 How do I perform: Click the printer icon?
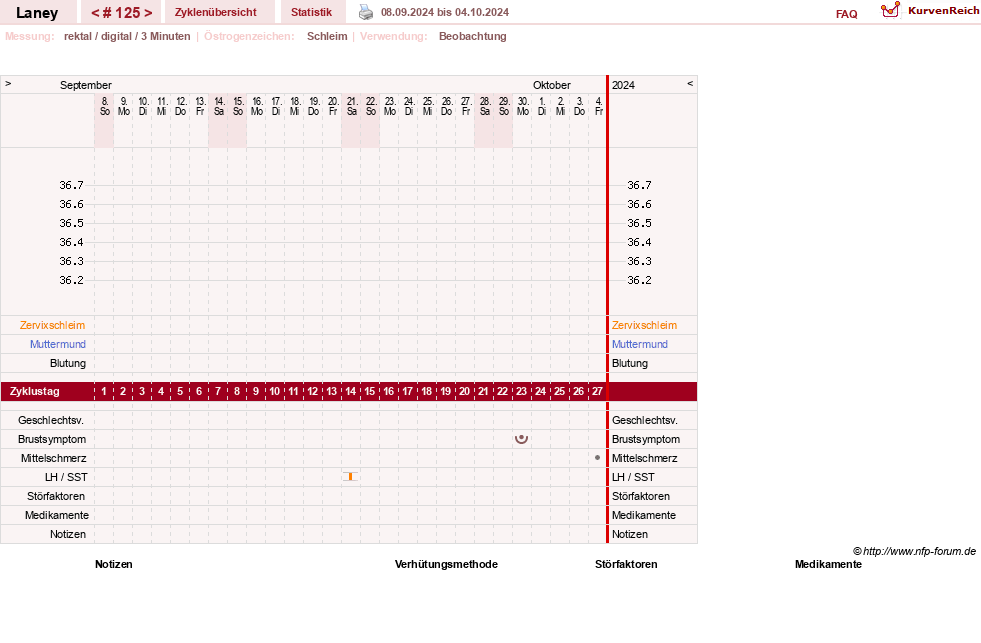(x=366, y=12)
